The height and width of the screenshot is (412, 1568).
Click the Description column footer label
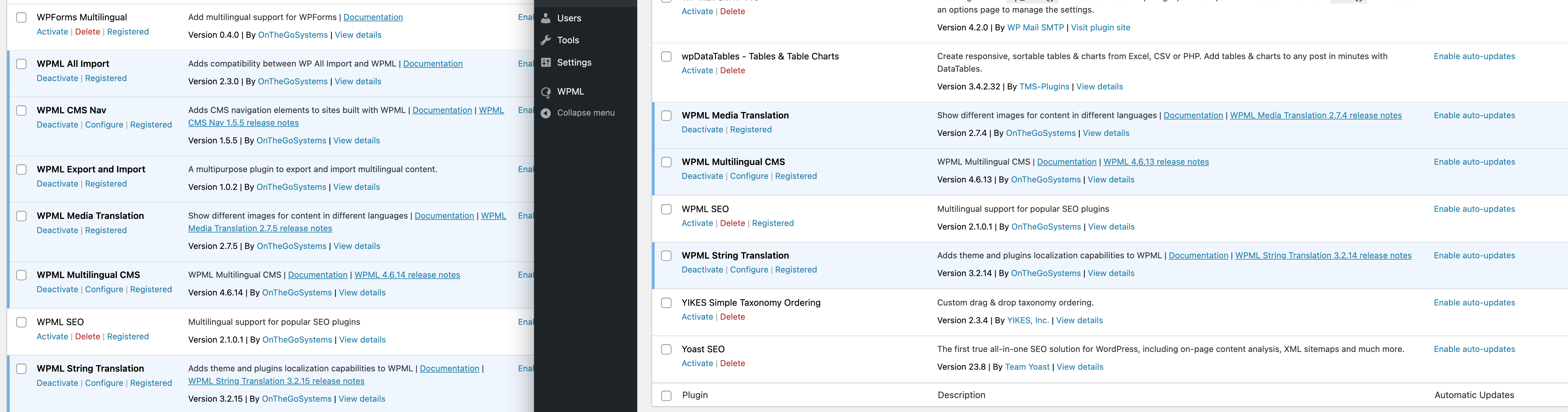961,395
